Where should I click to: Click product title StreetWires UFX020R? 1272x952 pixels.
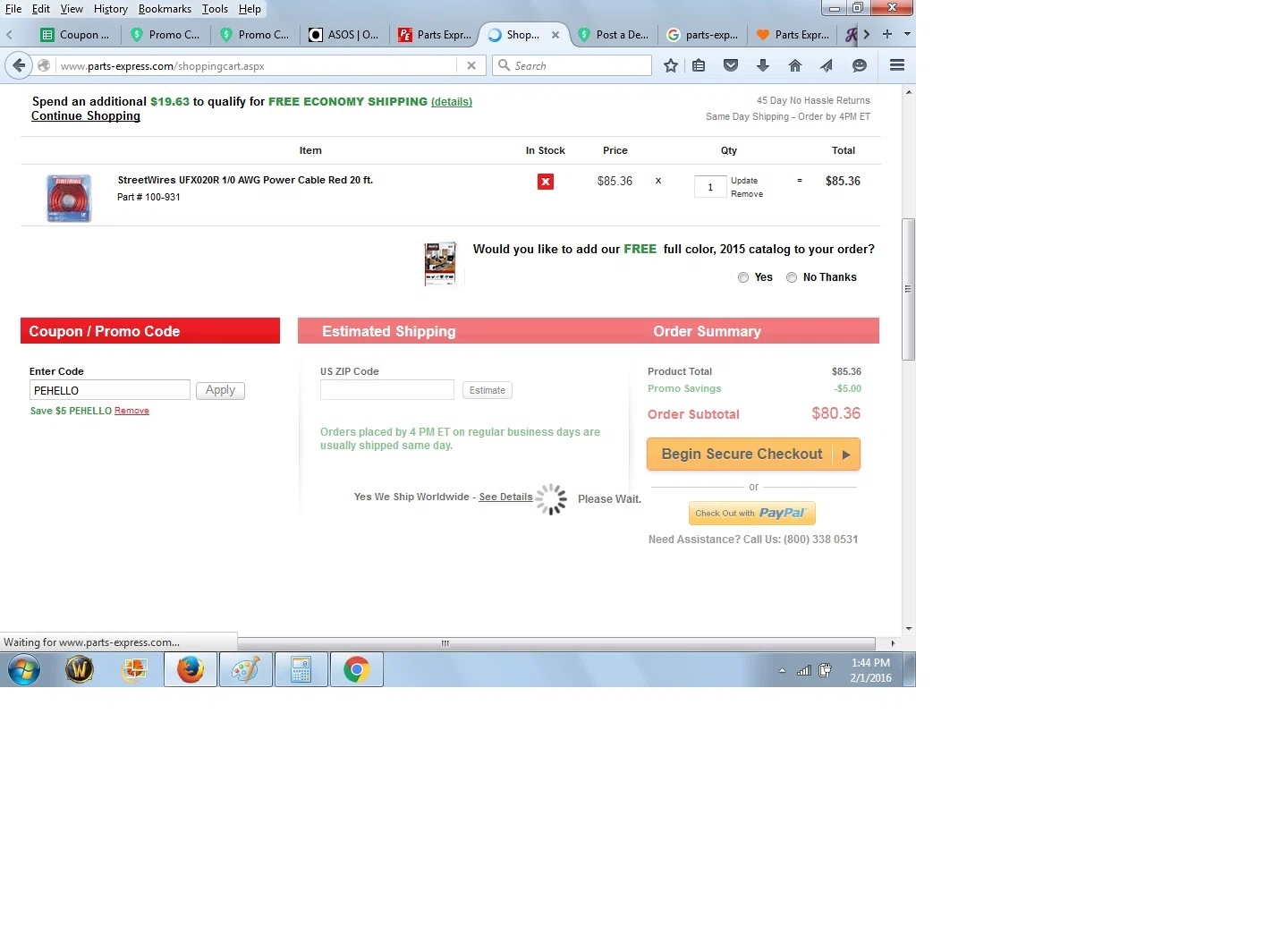pyautogui.click(x=245, y=180)
